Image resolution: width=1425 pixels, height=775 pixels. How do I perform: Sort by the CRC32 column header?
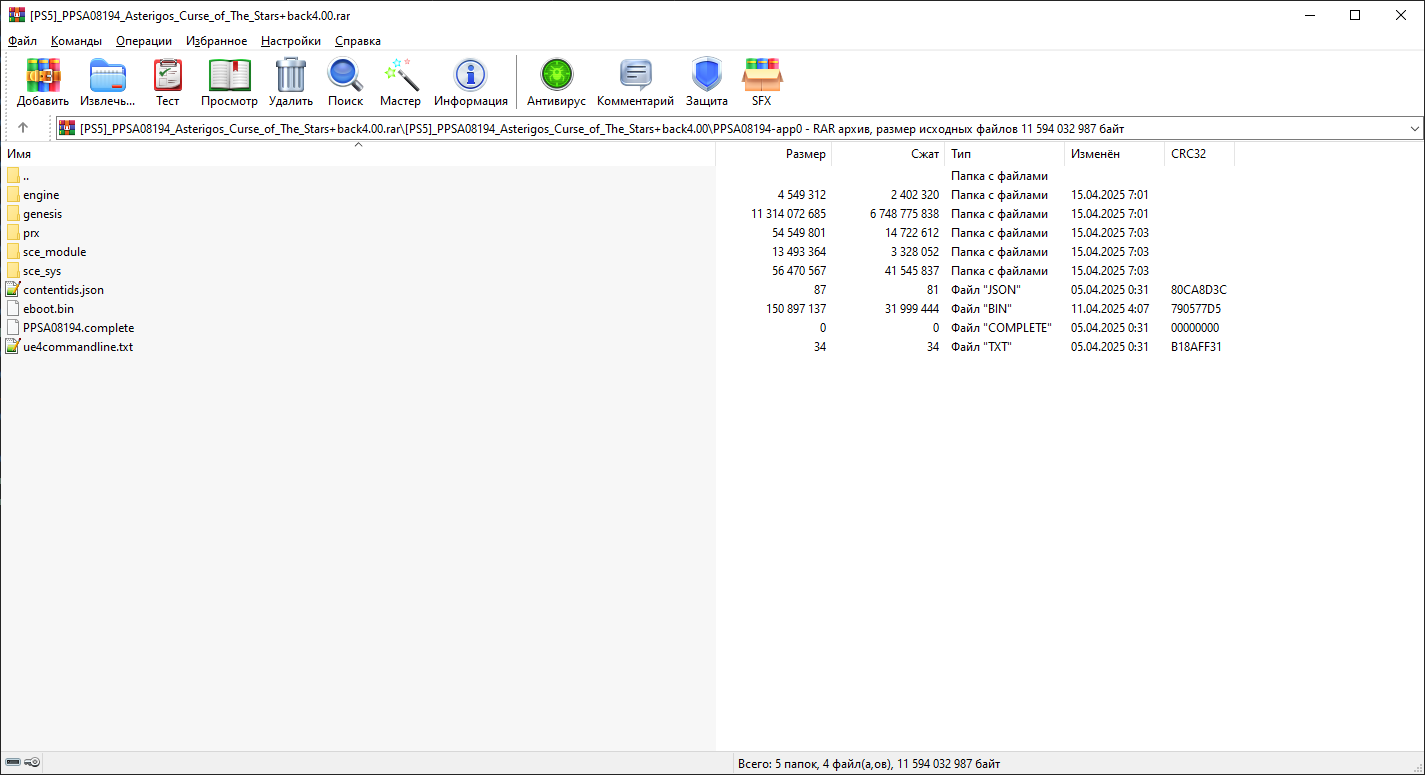(x=1199, y=154)
